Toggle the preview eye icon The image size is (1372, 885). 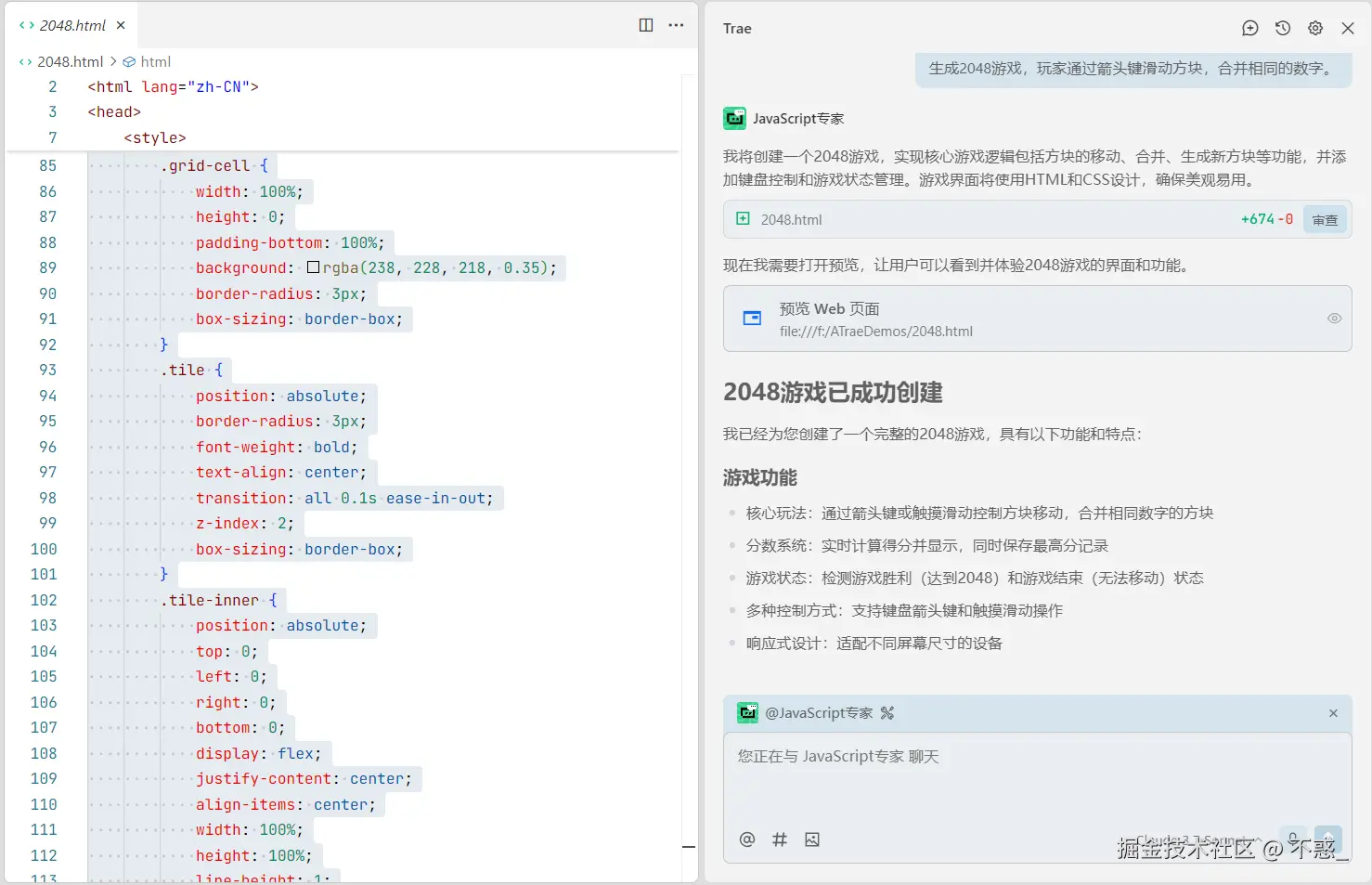coord(1334,319)
